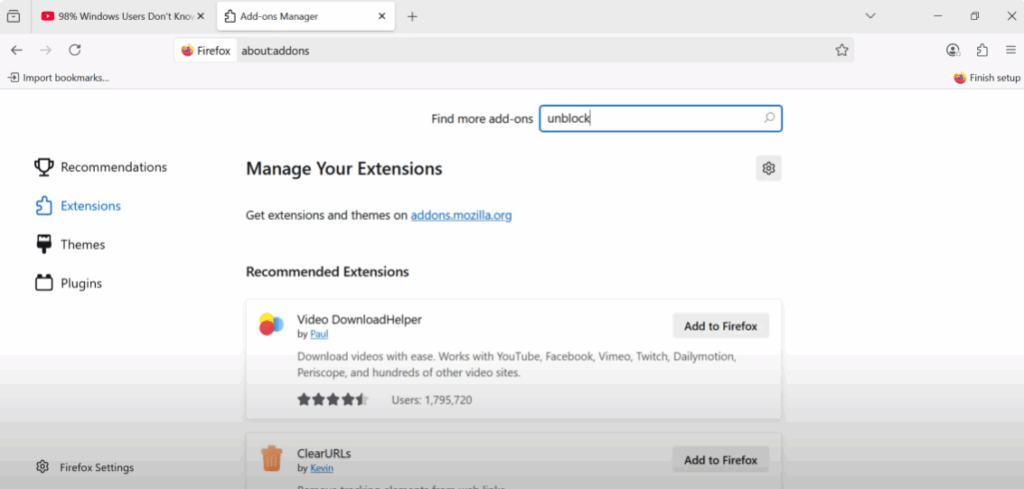Reload the current page
Screen dimensions: 1024x489
pyautogui.click(x=75, y=50)
